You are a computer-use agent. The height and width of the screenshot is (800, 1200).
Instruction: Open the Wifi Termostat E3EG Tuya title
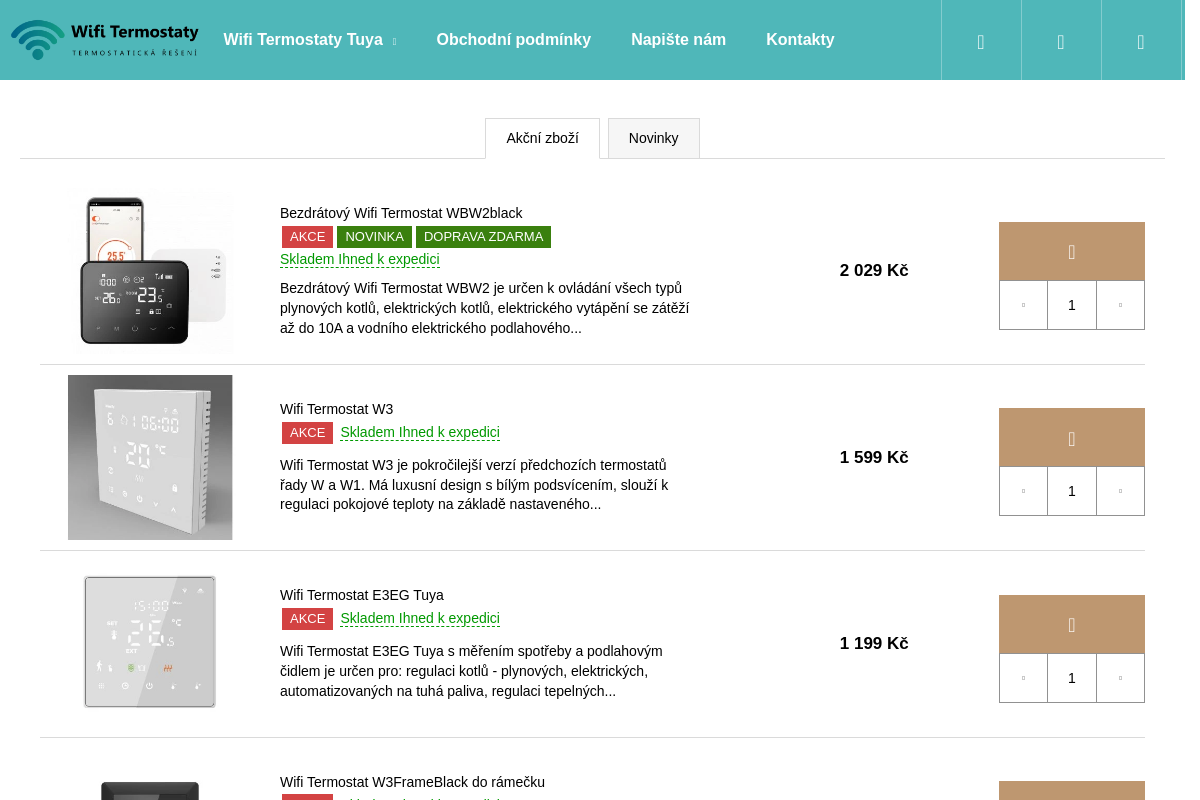tap(362, 595)
